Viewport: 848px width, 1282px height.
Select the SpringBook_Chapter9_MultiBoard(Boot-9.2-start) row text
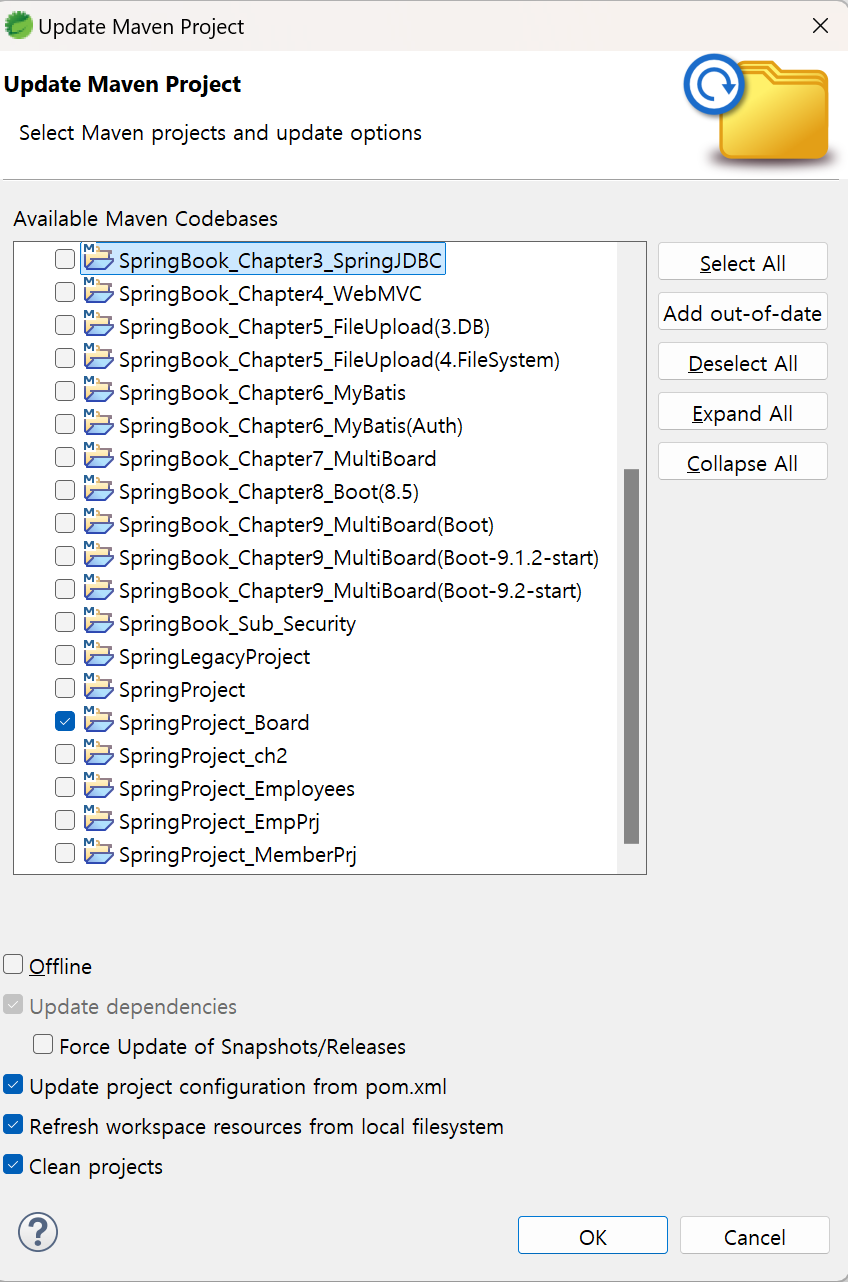tap(350, 590)
